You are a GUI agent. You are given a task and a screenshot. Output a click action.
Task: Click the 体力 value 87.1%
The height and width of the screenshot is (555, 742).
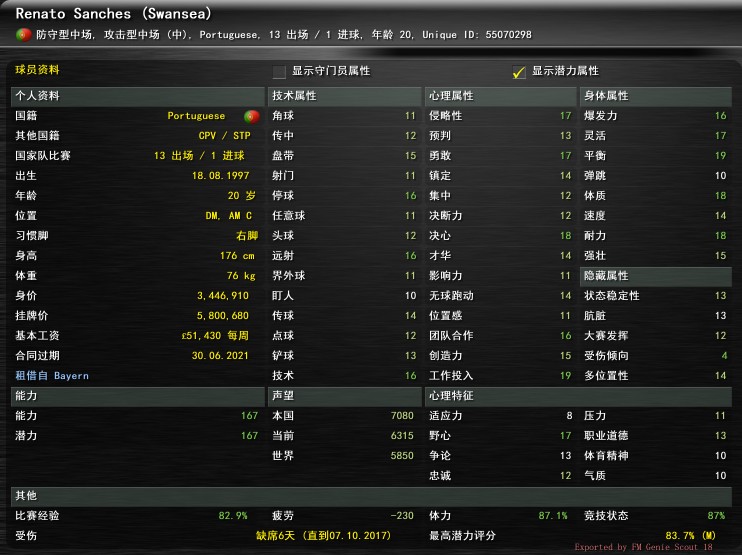[x=553, y=516]
